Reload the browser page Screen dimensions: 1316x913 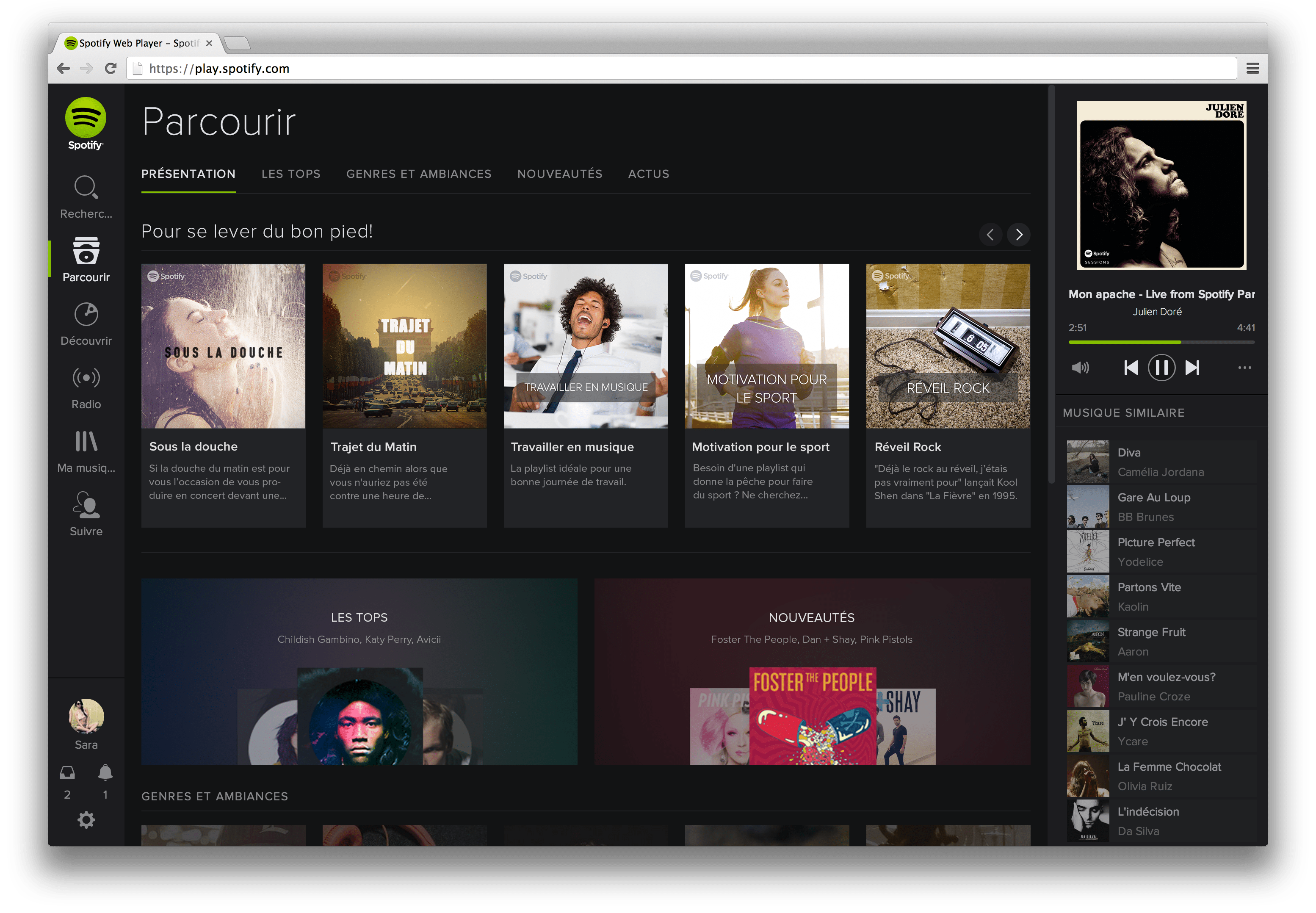pos(111,69)
